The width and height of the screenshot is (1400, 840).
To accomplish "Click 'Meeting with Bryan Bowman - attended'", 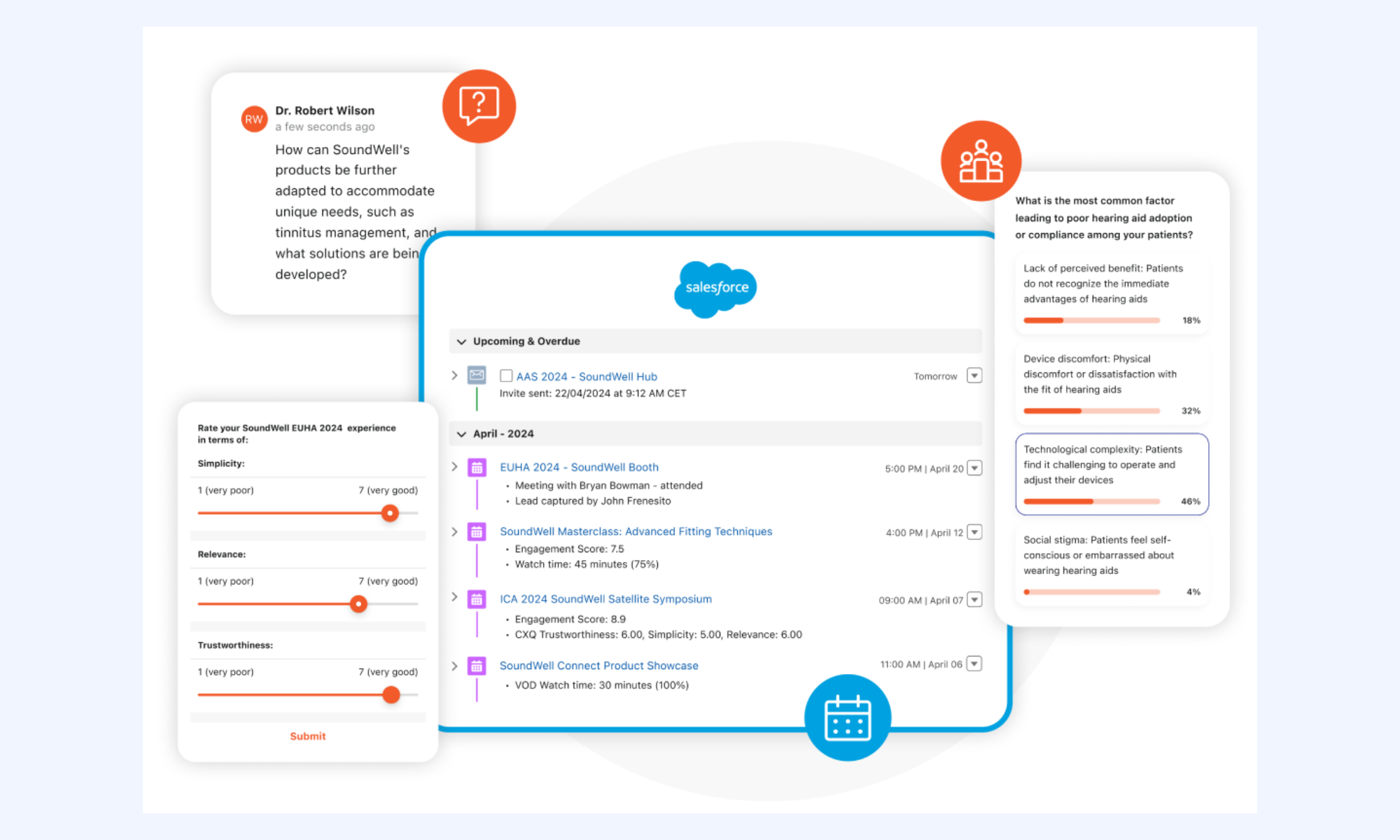I will tap(608, 486).
